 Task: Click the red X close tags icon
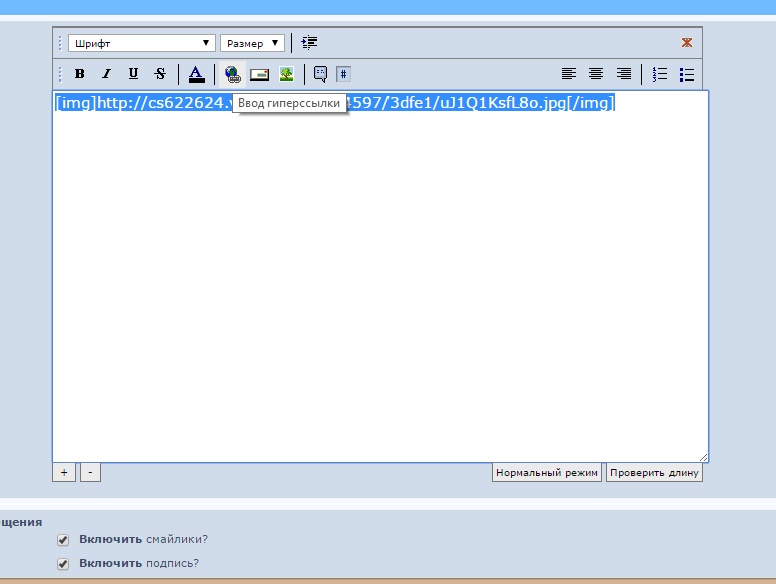coord(686,43)
